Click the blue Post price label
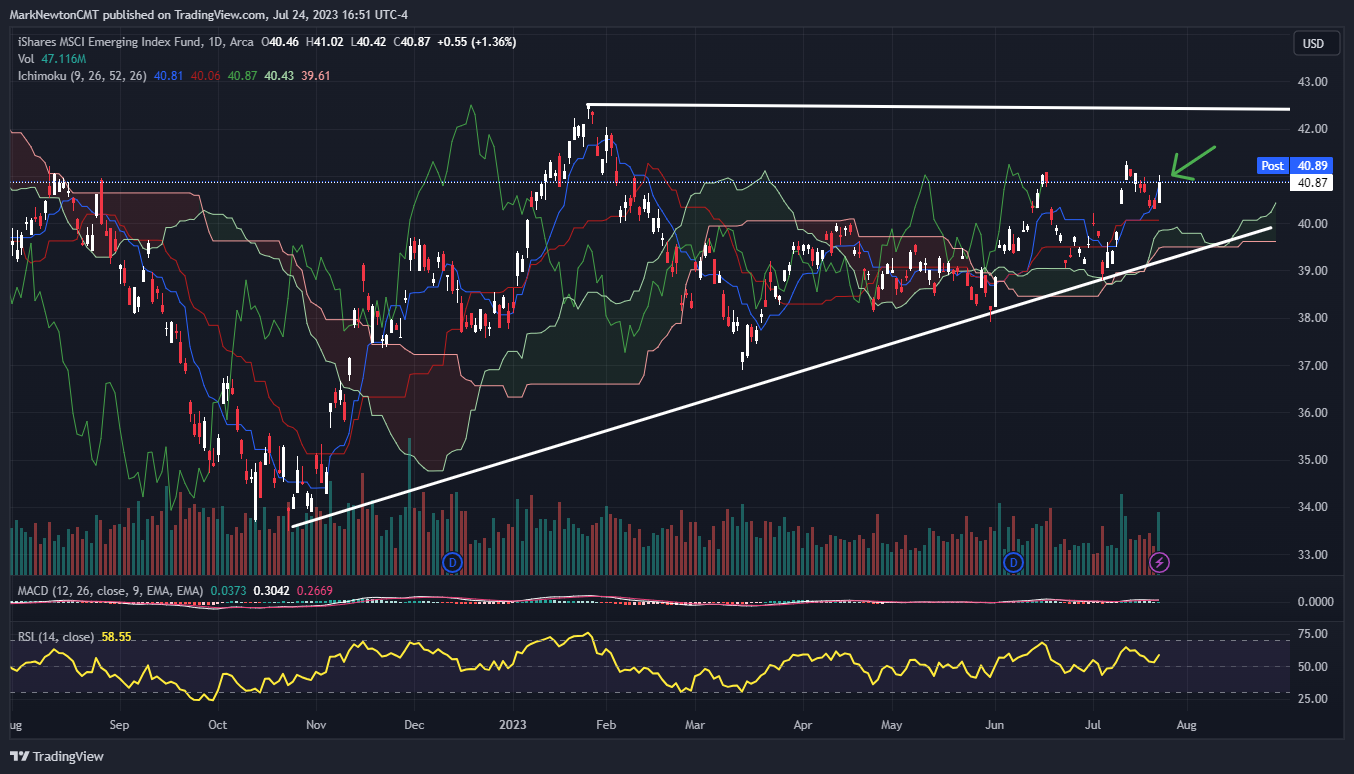Screen dimensions: 1354x774 point(1272,165)
